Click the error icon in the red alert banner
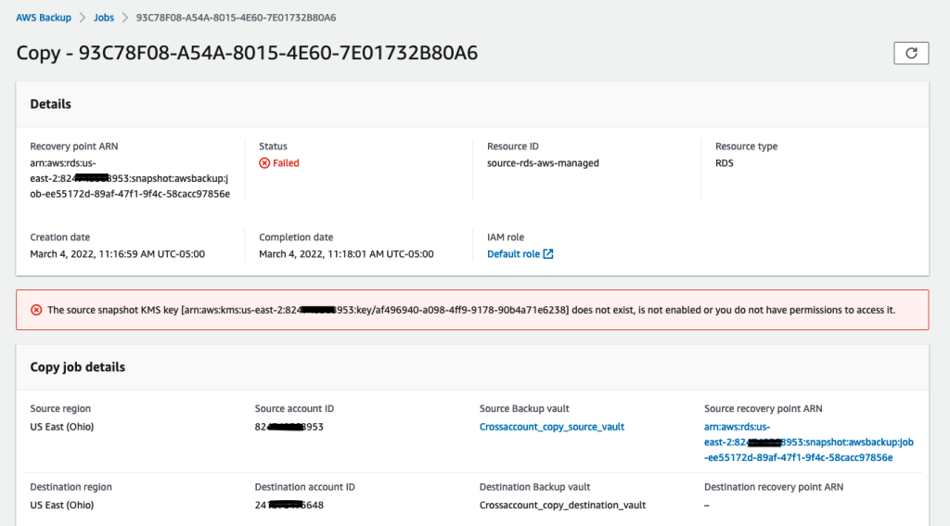950x526 pixels. [x=36, y=310]
